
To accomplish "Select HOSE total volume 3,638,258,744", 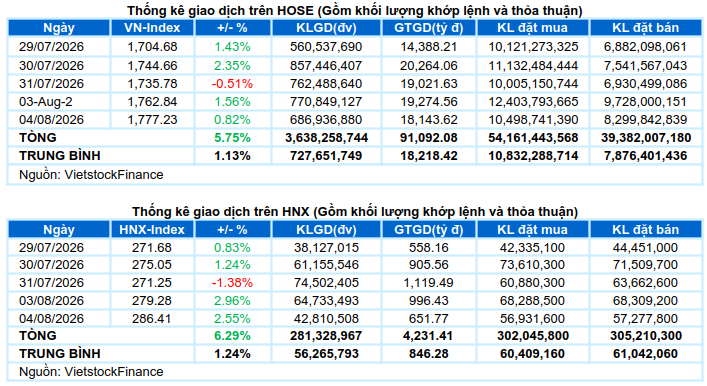I will (326, 138).
